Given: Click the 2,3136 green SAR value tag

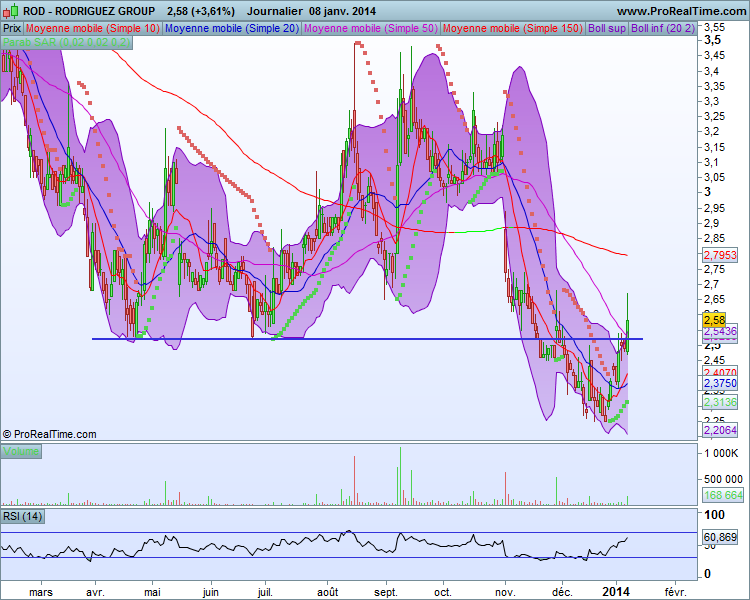Looking at the screenshot, I should coord(720,402).
